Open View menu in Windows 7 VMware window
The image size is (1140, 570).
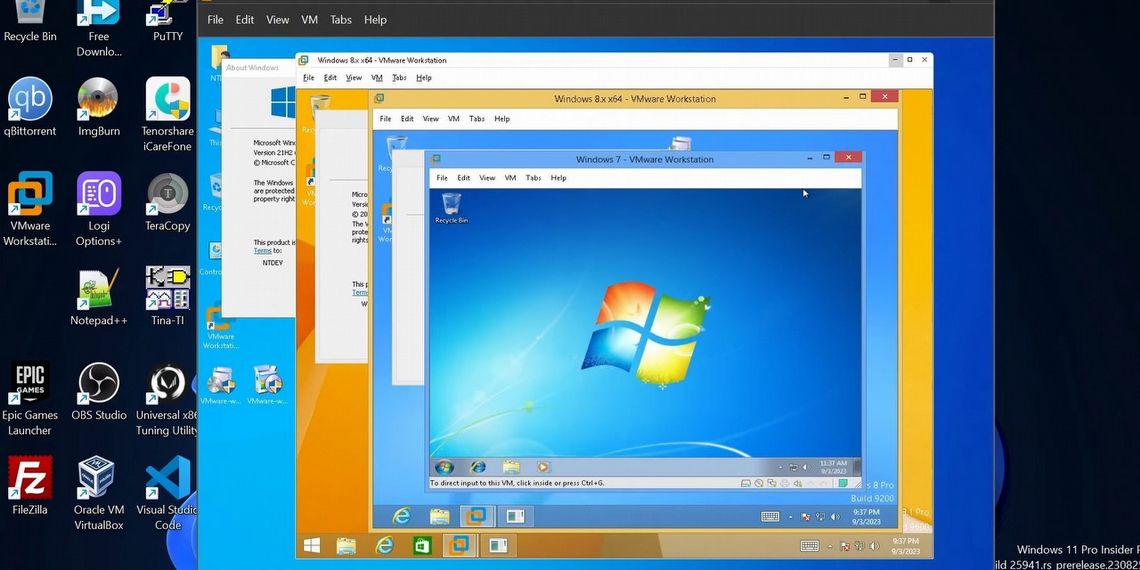pyautogui.click(x=487, y=177)
